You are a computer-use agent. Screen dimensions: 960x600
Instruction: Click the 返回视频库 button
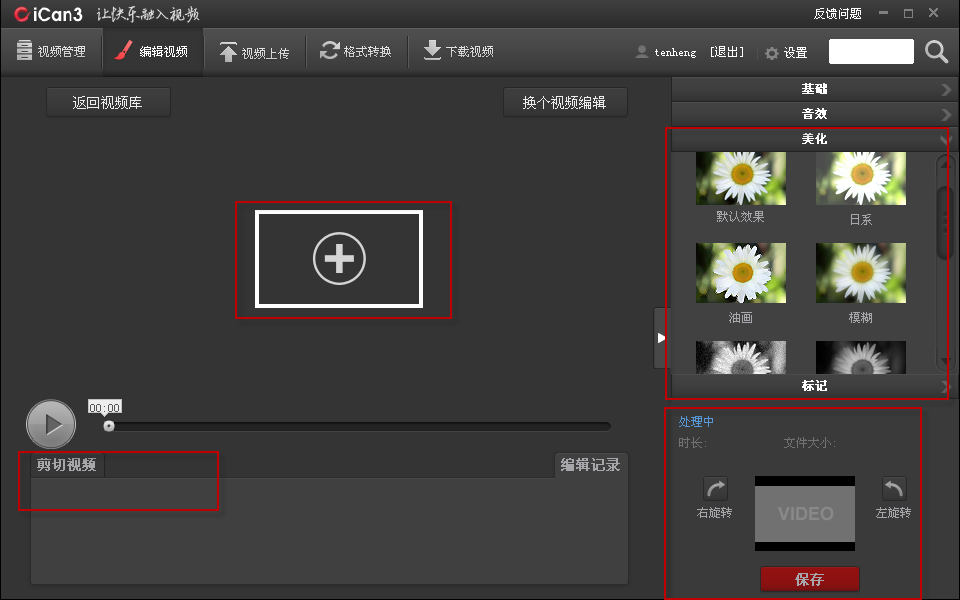click(108, 102)
